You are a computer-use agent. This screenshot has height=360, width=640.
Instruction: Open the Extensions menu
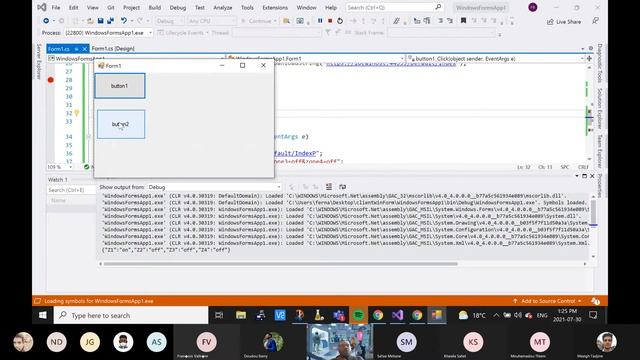[275, 8]
